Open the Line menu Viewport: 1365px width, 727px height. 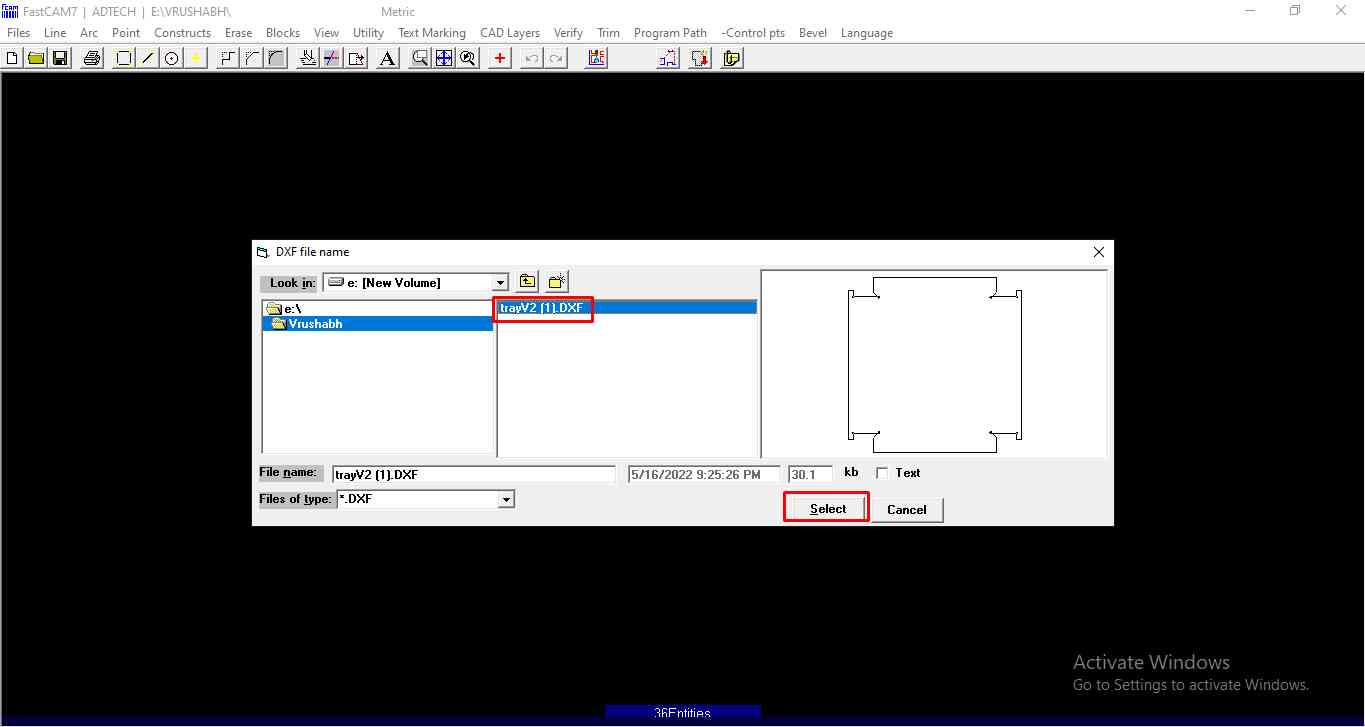(x=55, y=33)
